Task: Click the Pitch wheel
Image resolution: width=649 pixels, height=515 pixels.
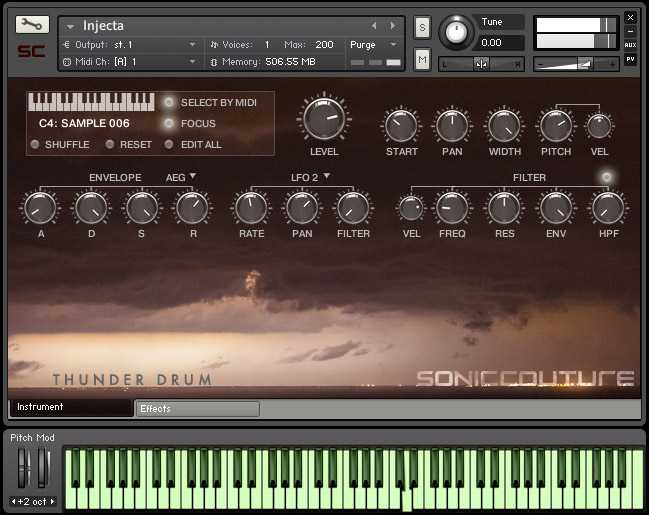Action: point(24,468)
